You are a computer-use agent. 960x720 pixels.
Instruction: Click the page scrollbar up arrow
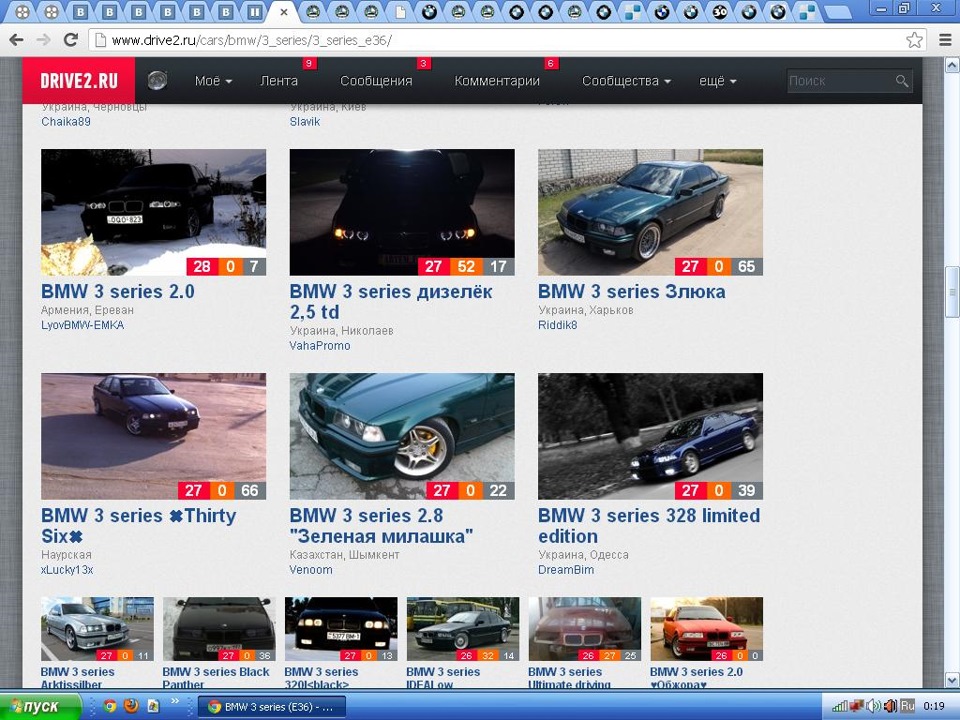[952, 64]
